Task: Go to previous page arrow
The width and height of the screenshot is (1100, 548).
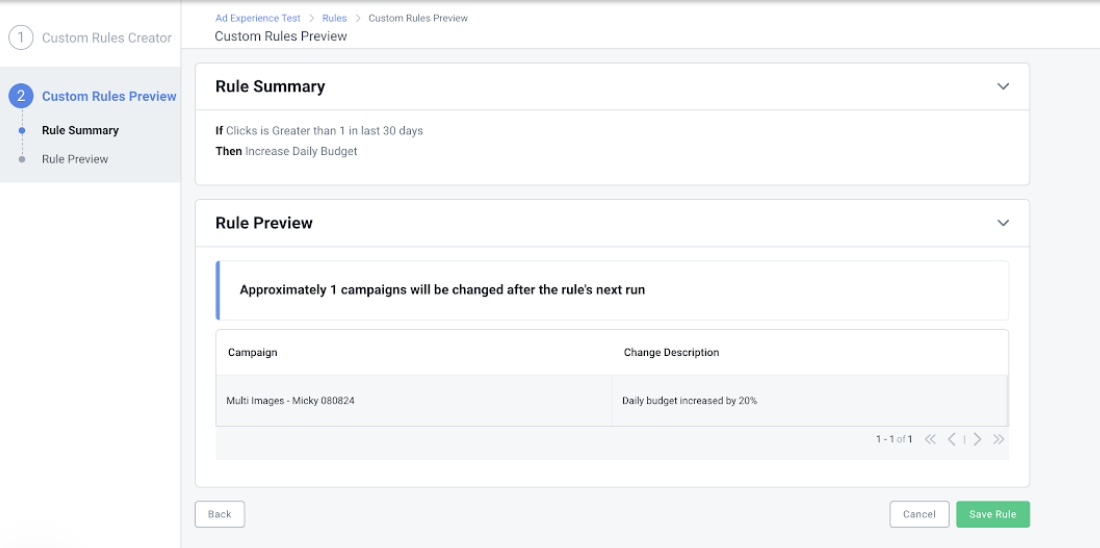Action: tap(952, 439)
